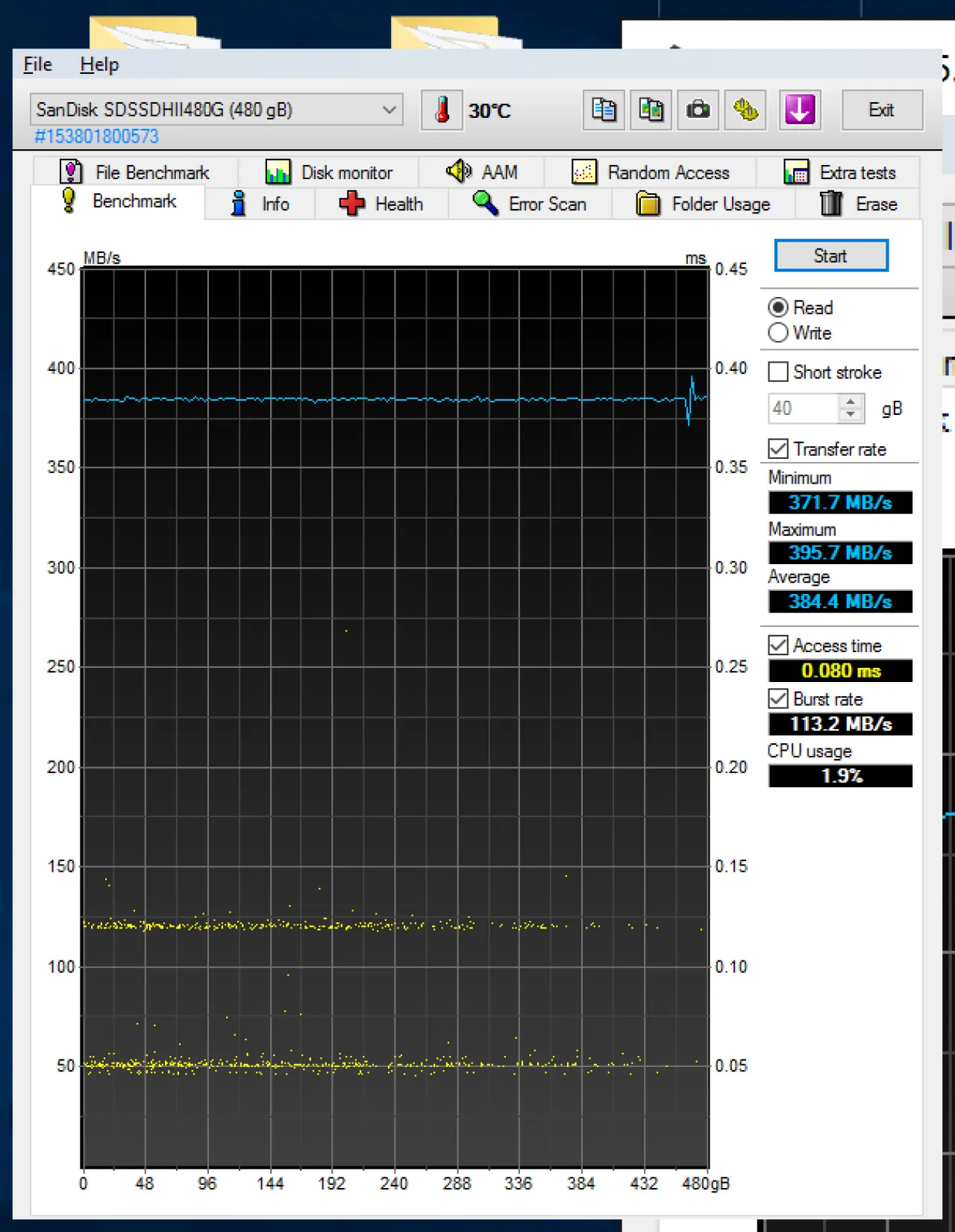Click the copy text to clipboard icon
Image resolution: width=955 pixels, height=1232 pixels.
pyautogui.click(x=603, y=110)
